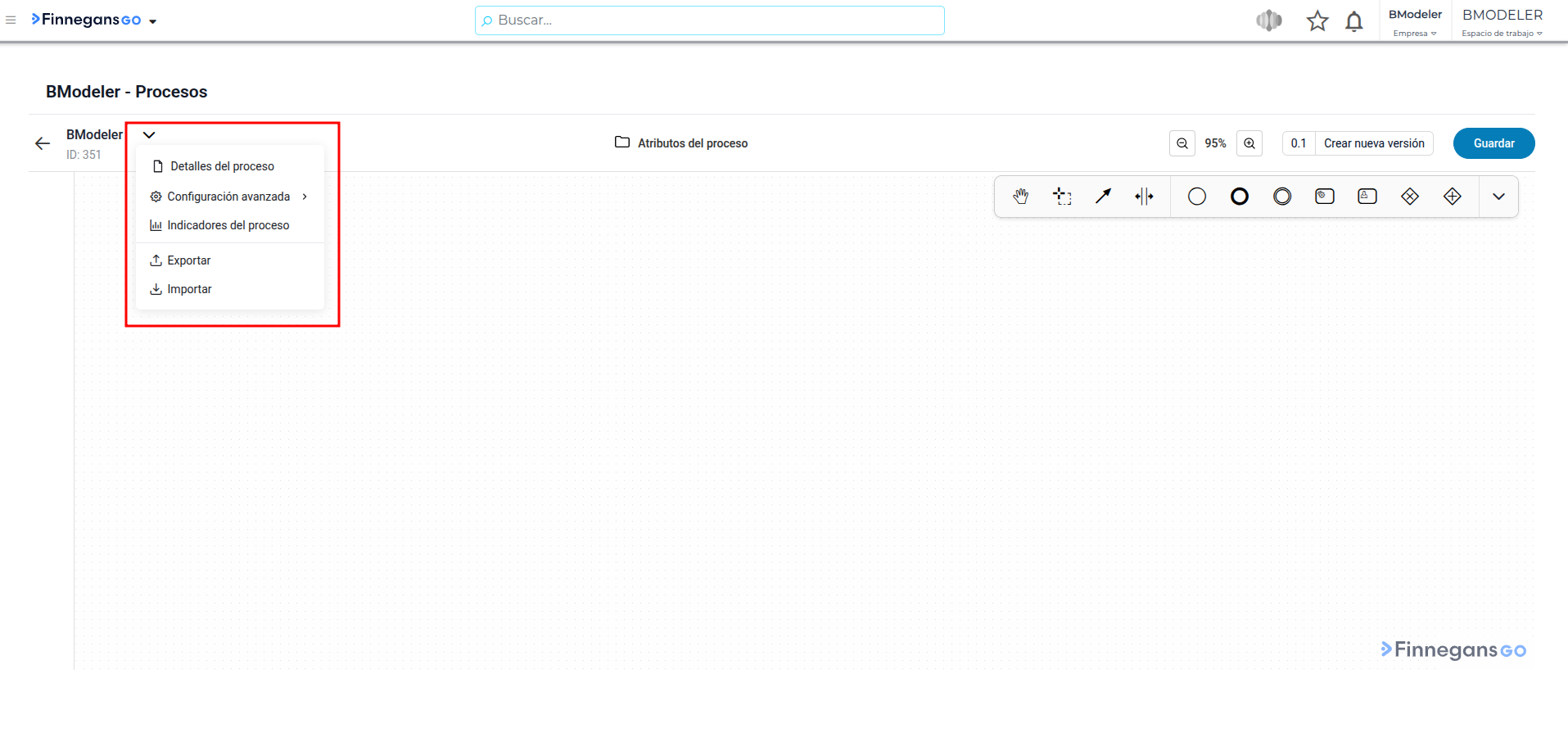Select Configuración avanzada menu entry
Viewport: 1568px width, 742px height.
coord(230,197)
